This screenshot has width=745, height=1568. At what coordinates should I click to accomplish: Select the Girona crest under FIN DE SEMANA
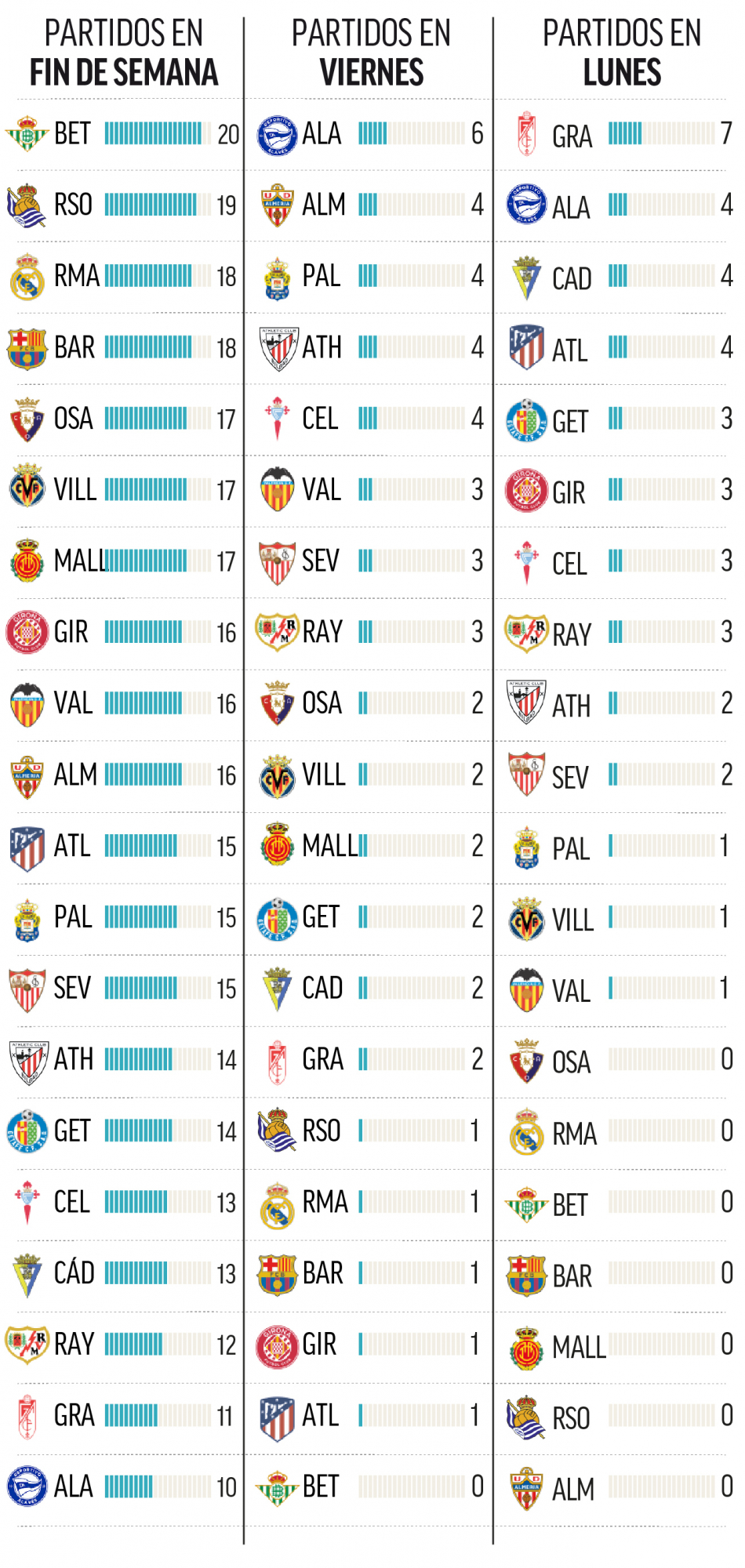point(27,632)
